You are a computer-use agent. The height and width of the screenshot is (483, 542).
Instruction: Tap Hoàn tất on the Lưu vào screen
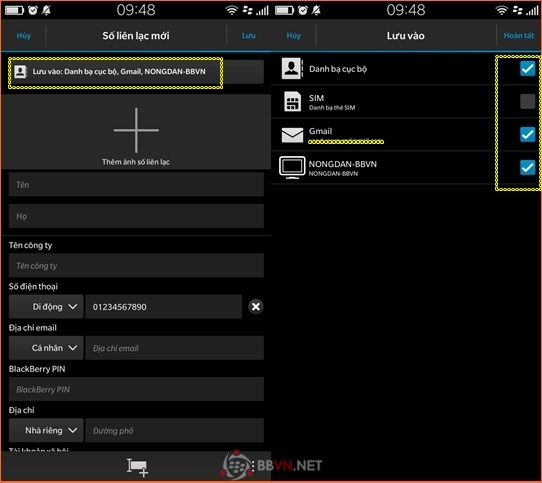518,36
